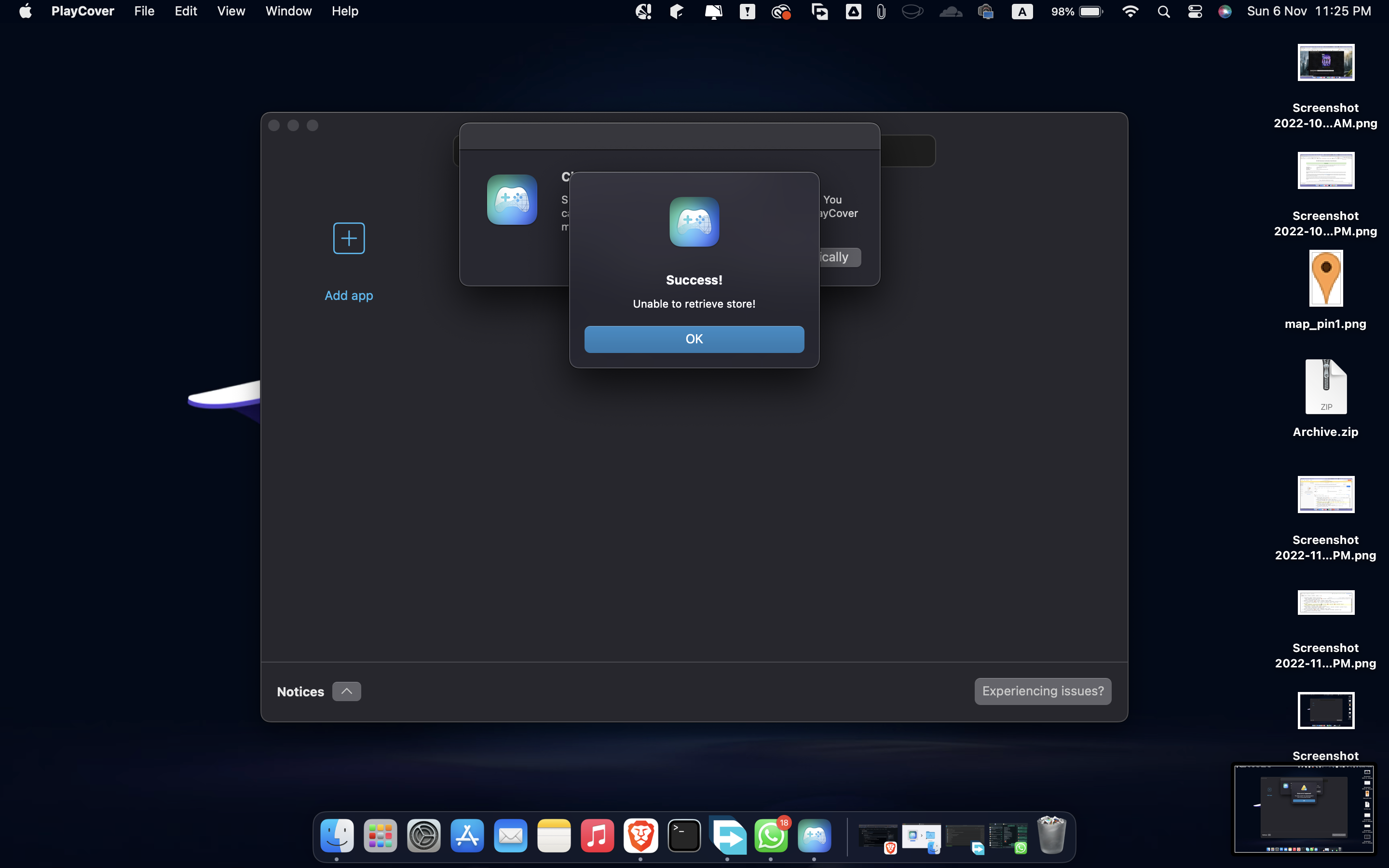Open App Store from the dock

467,836
